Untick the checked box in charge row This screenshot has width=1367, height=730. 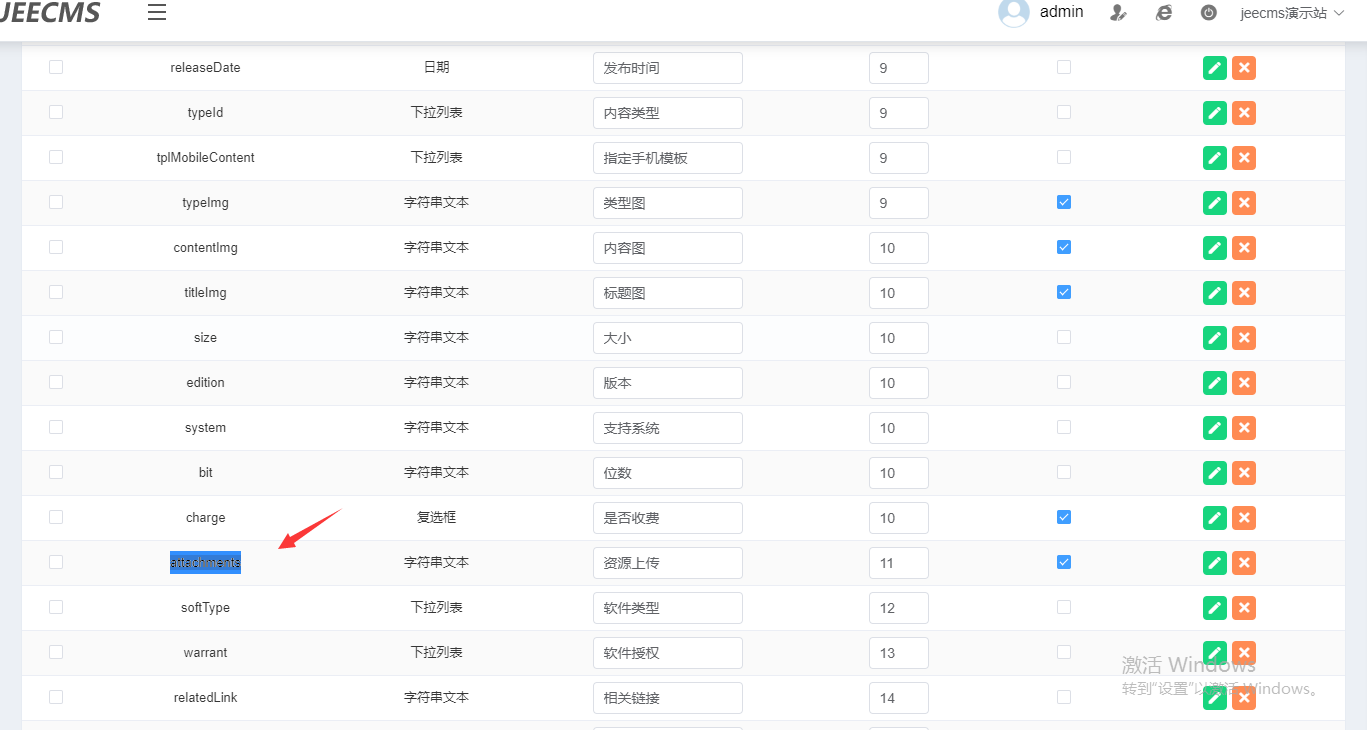(x=1064, y=517)
